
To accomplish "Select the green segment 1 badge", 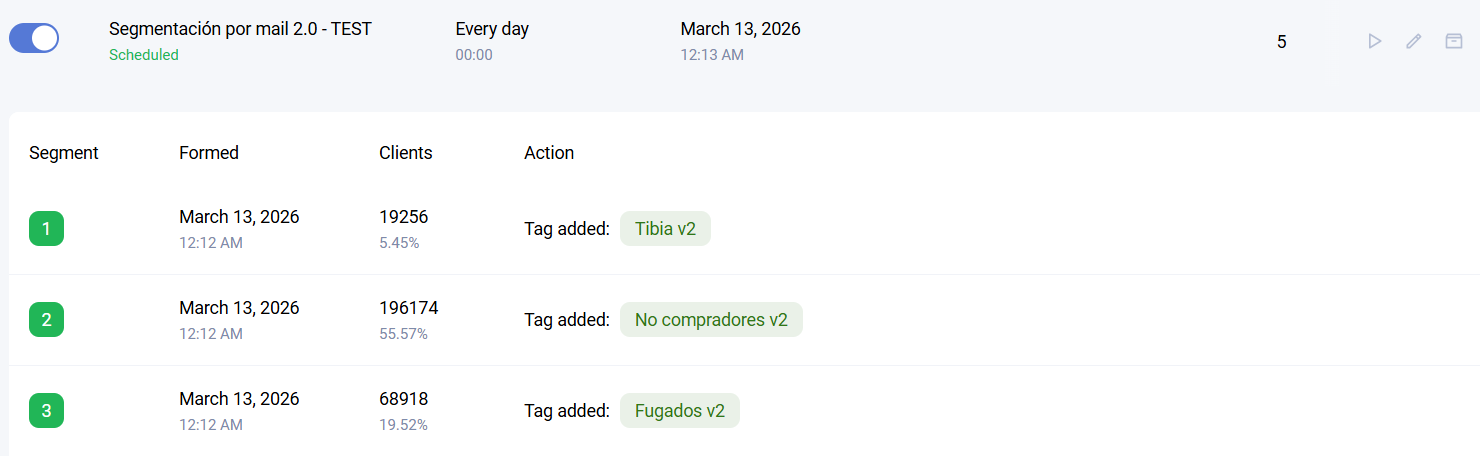I will 46,229.
